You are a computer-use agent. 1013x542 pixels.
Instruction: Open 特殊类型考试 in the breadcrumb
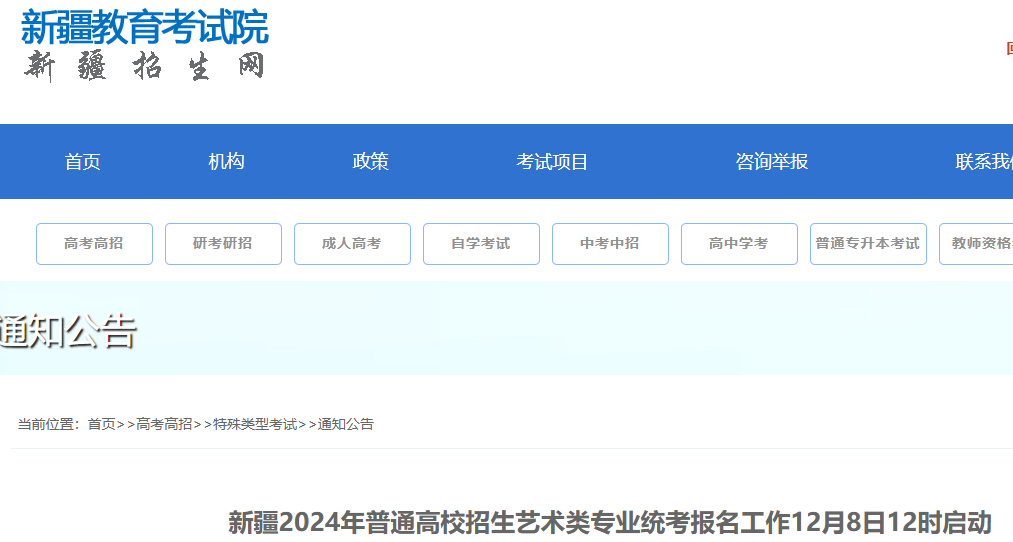(x=255, y=424)
